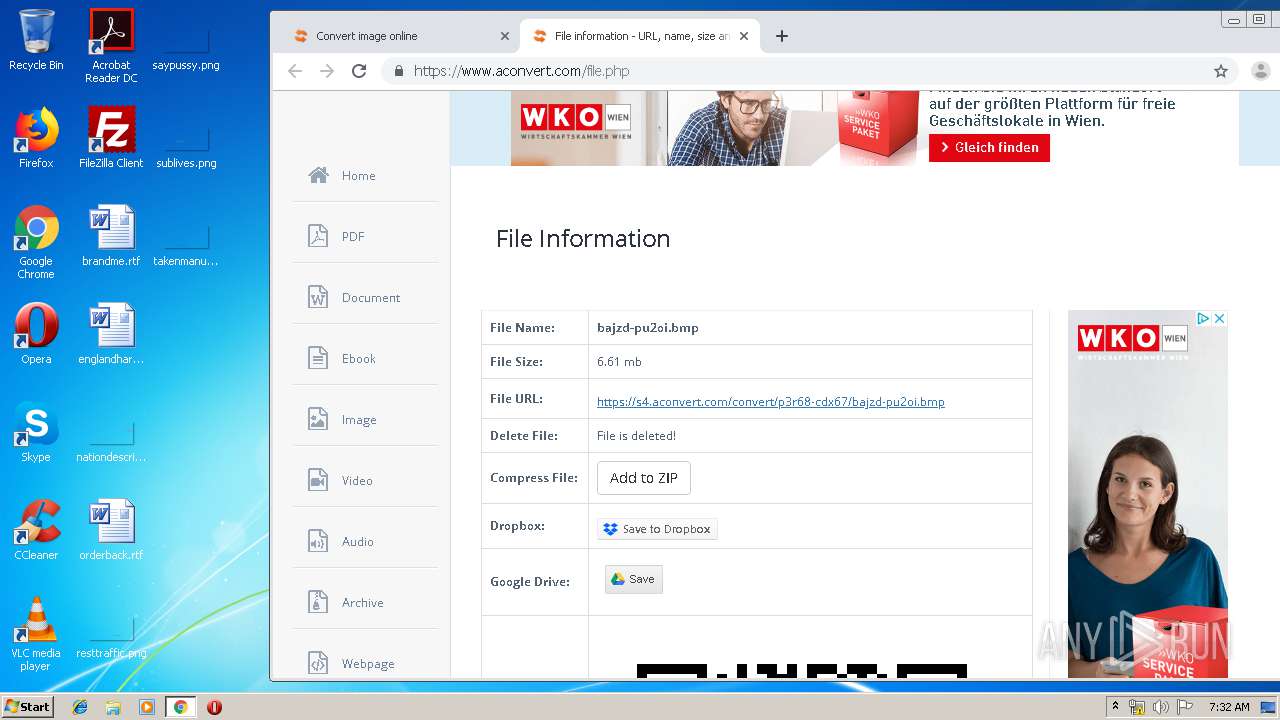Viewport: 1280px width, 720px height.
Task: Open FileZilla Client shortcut
Action: coord(111,138)
